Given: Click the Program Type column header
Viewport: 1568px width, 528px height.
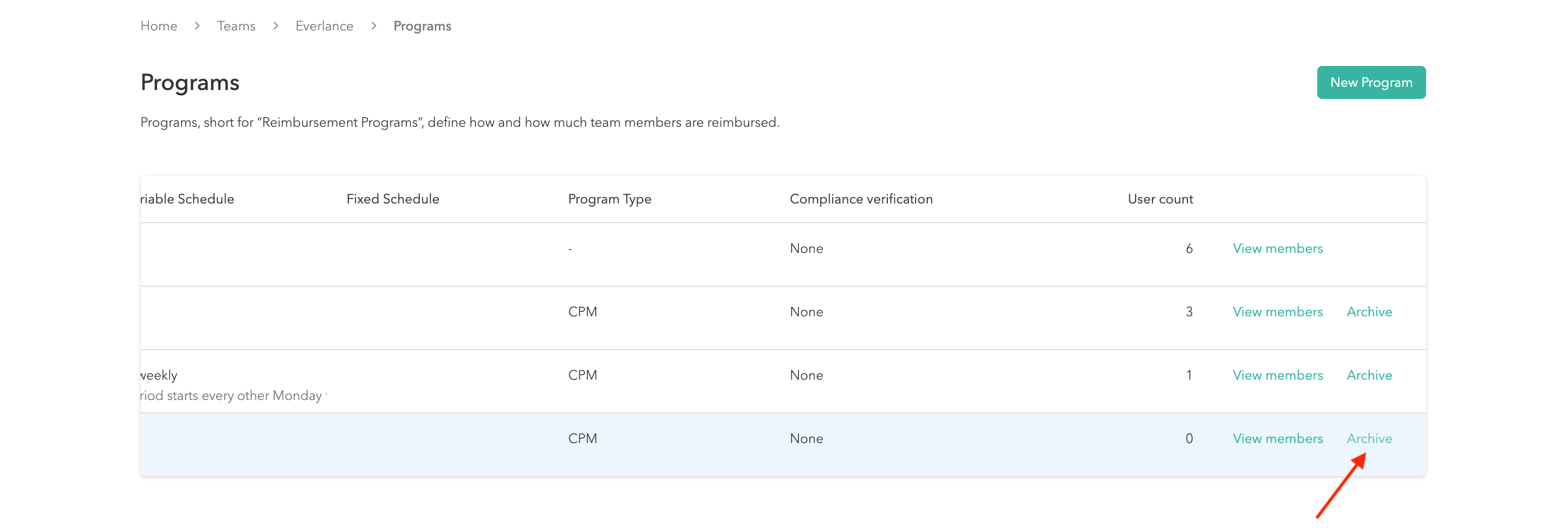Looking at the screenshot, I should click(609, 199).
